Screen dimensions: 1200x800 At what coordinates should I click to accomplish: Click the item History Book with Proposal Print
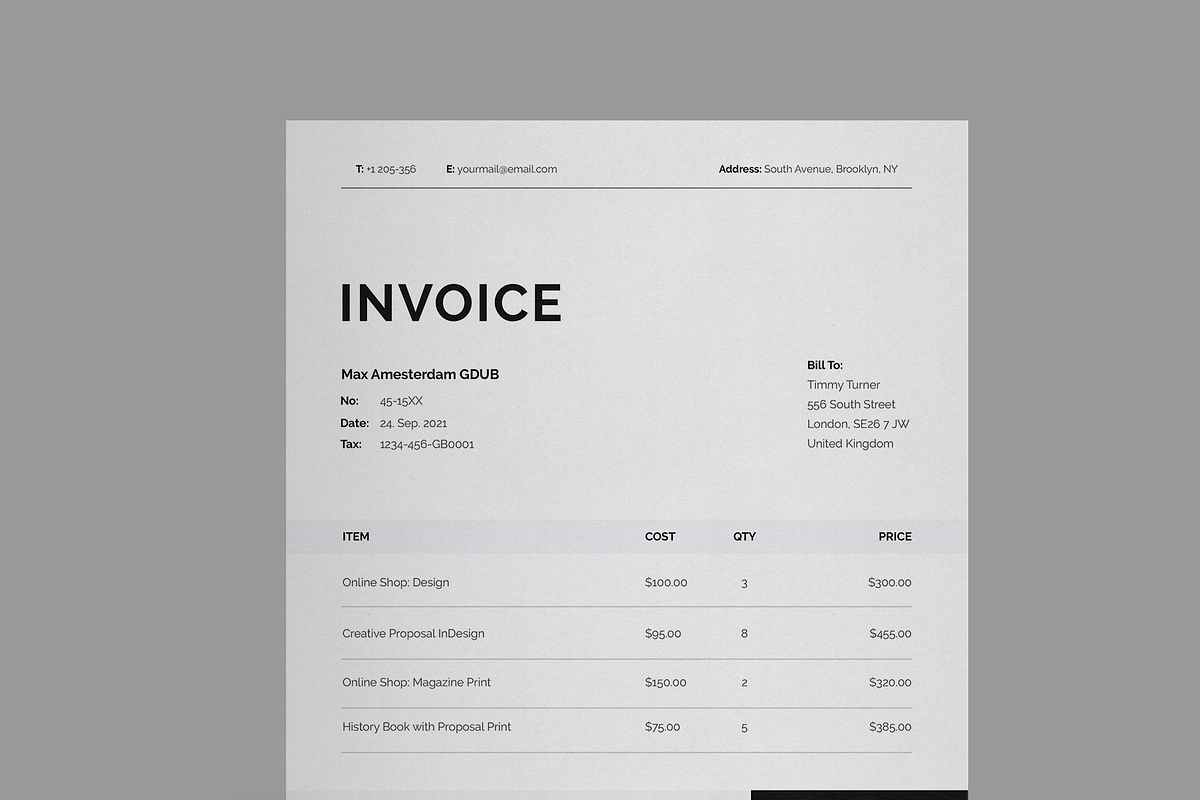pos(427,727)
